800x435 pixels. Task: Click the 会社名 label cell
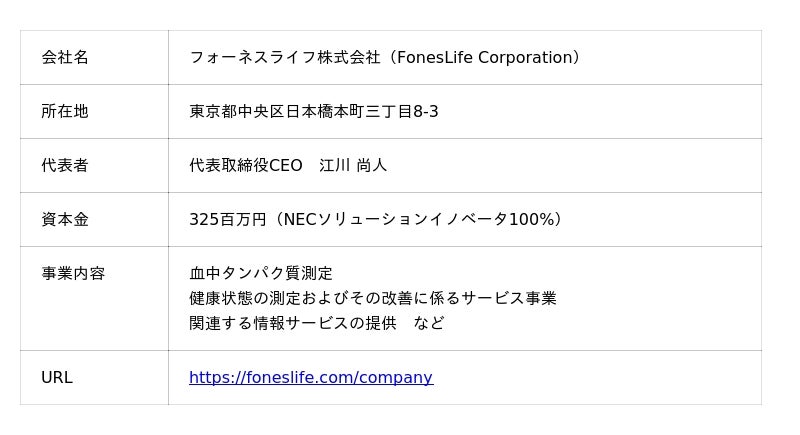[x=65, y=58]
